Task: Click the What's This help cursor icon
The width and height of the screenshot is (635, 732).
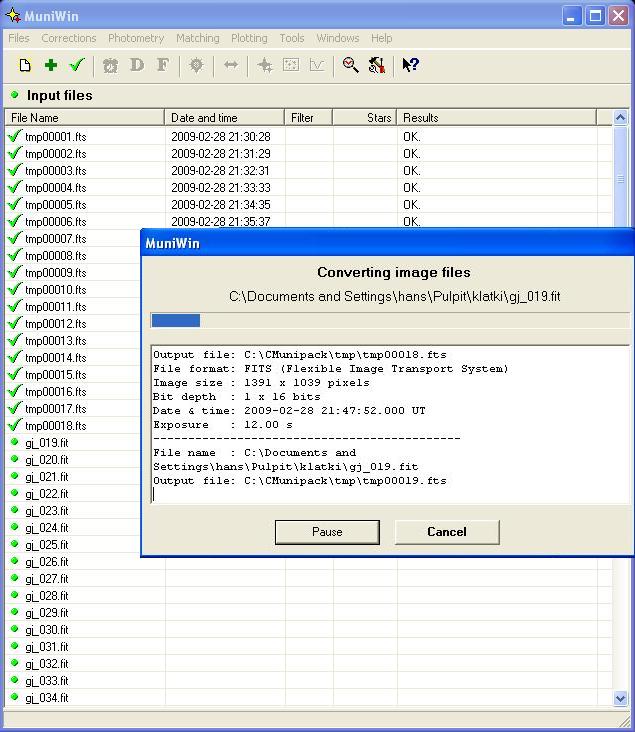Action: point(410,65)
